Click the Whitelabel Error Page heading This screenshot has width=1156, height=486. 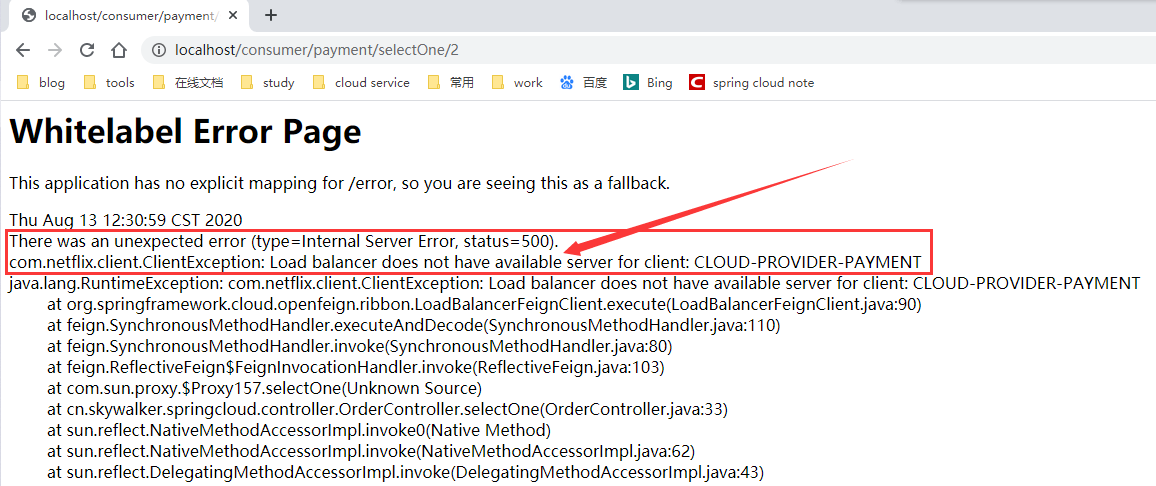point(185,133)
